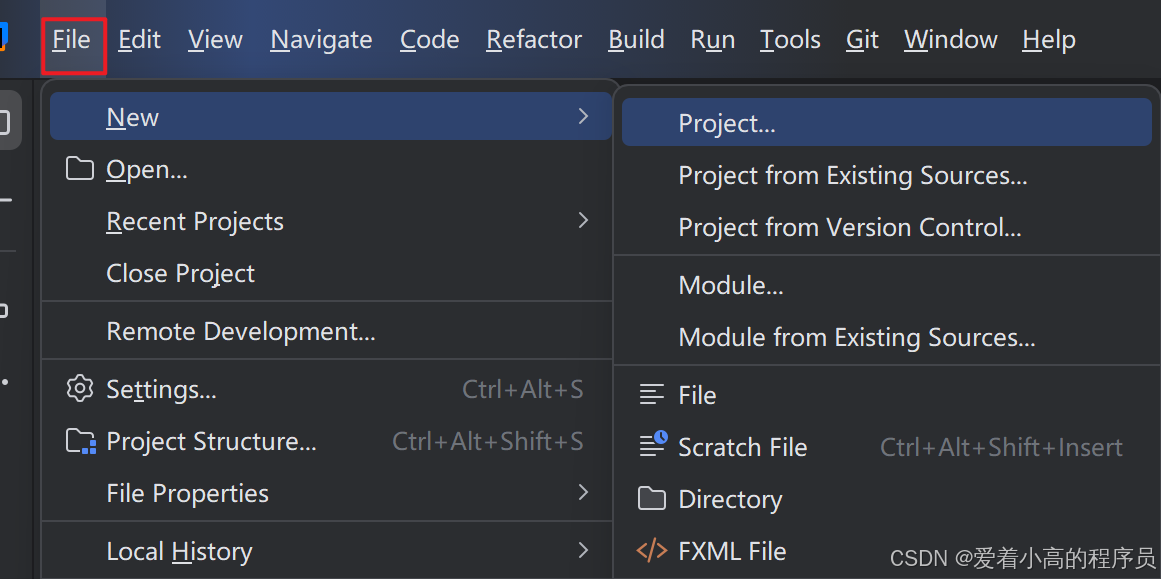Expand the Local History submenu arrow
Viewport: 1161px width, 579px height.
(x=583, y=551)
